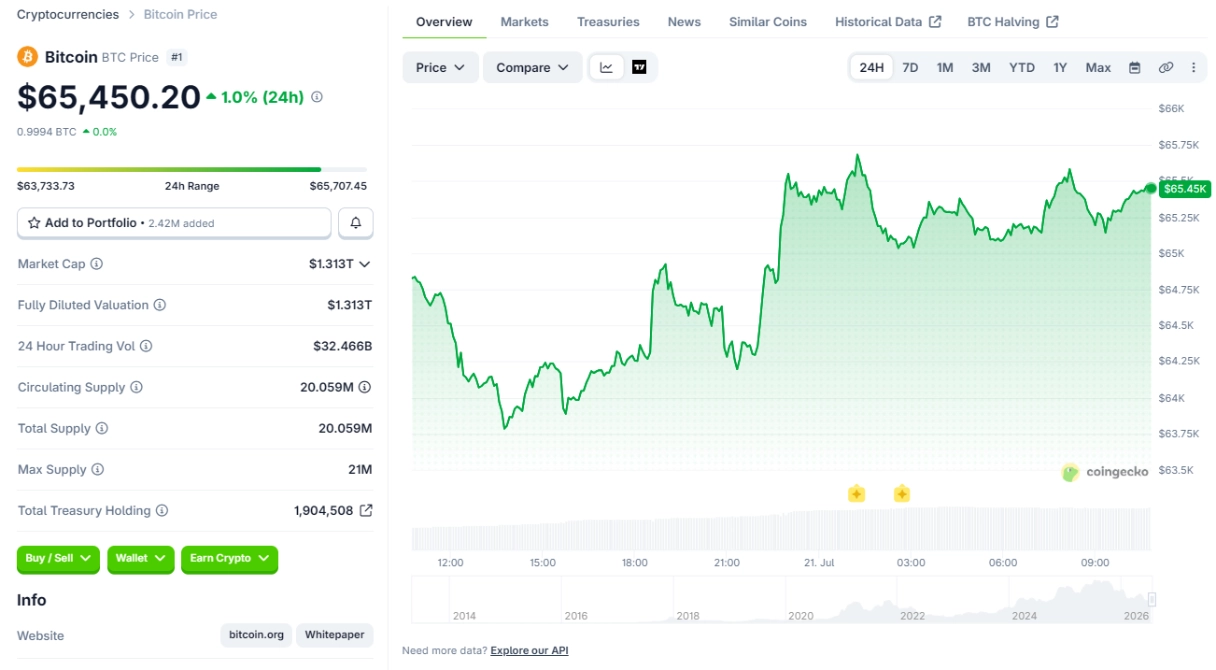The height and width of the screenshot is (670, 1216).
Task: Click $65,707.45 range high value
Action: point(338,186)
